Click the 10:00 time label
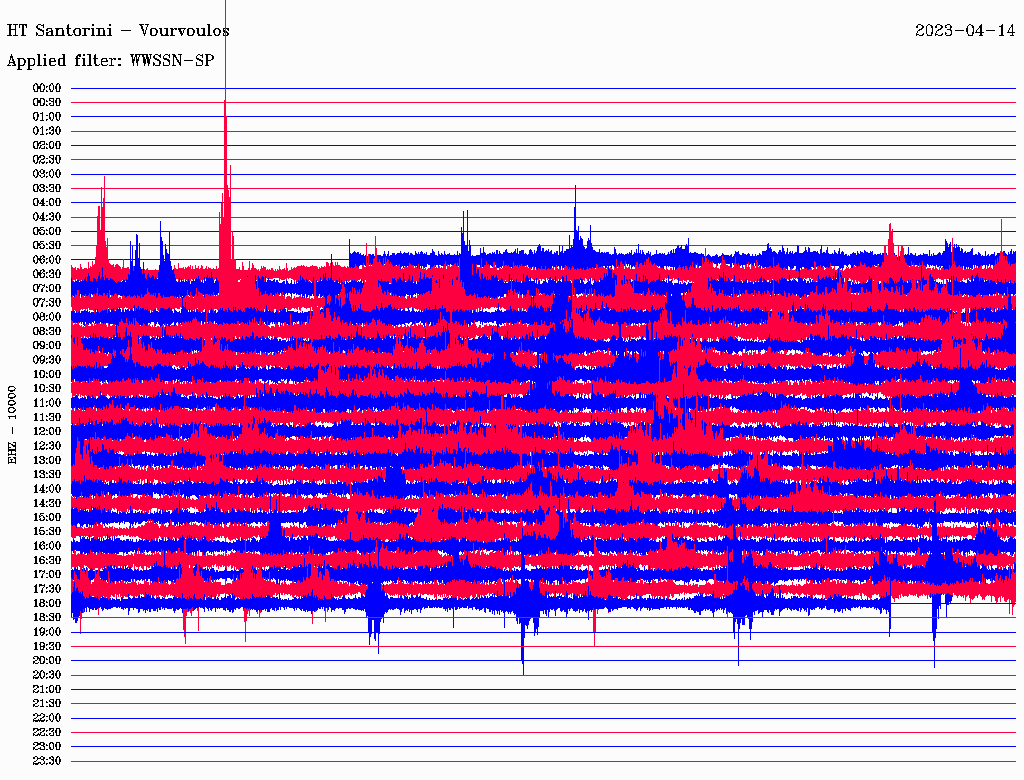Viewport: 1024px width, 780px height. (x=47, y=374)
